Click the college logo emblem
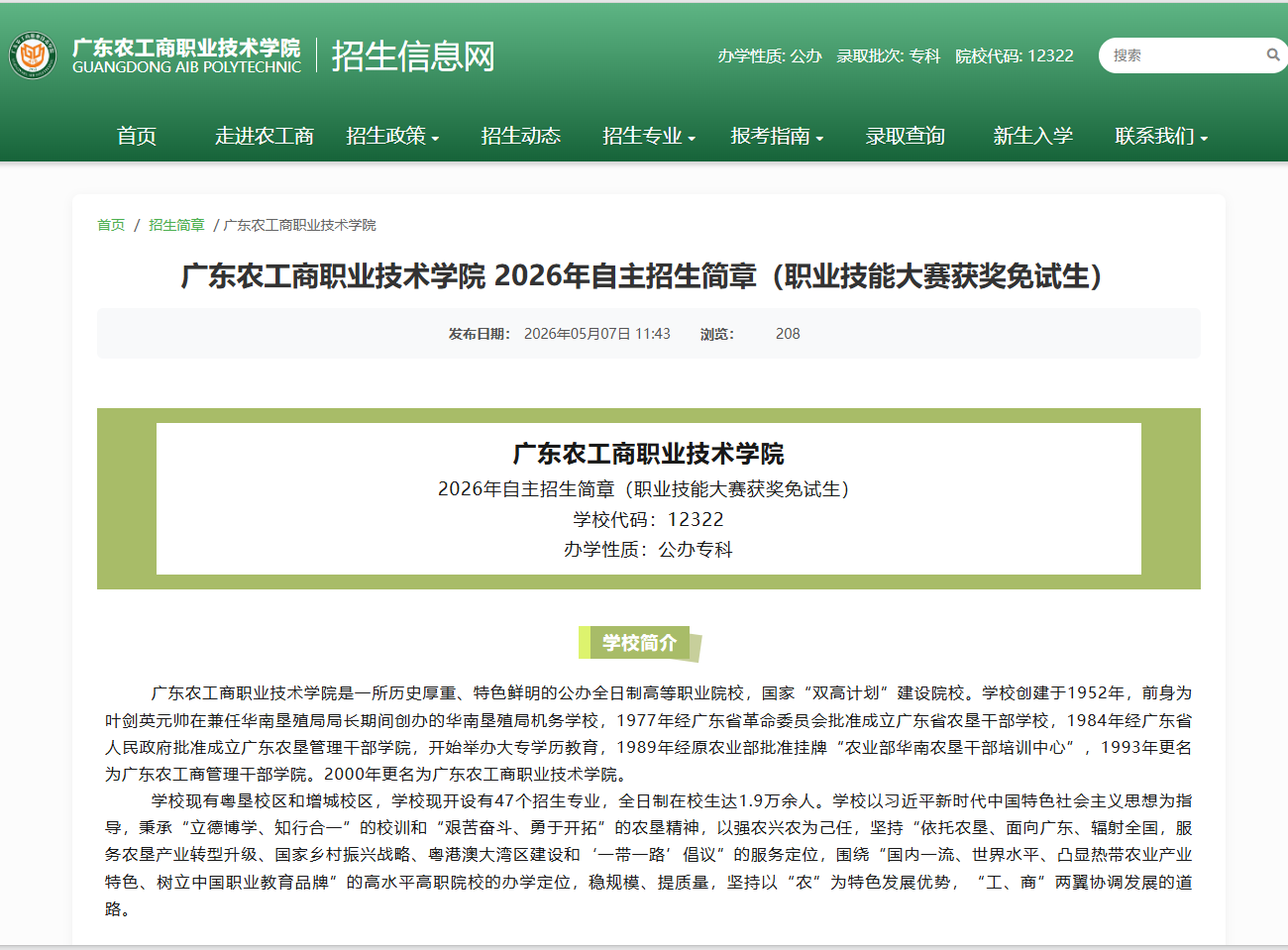This screenshot has width=1288, height=950. click(33, 55)
